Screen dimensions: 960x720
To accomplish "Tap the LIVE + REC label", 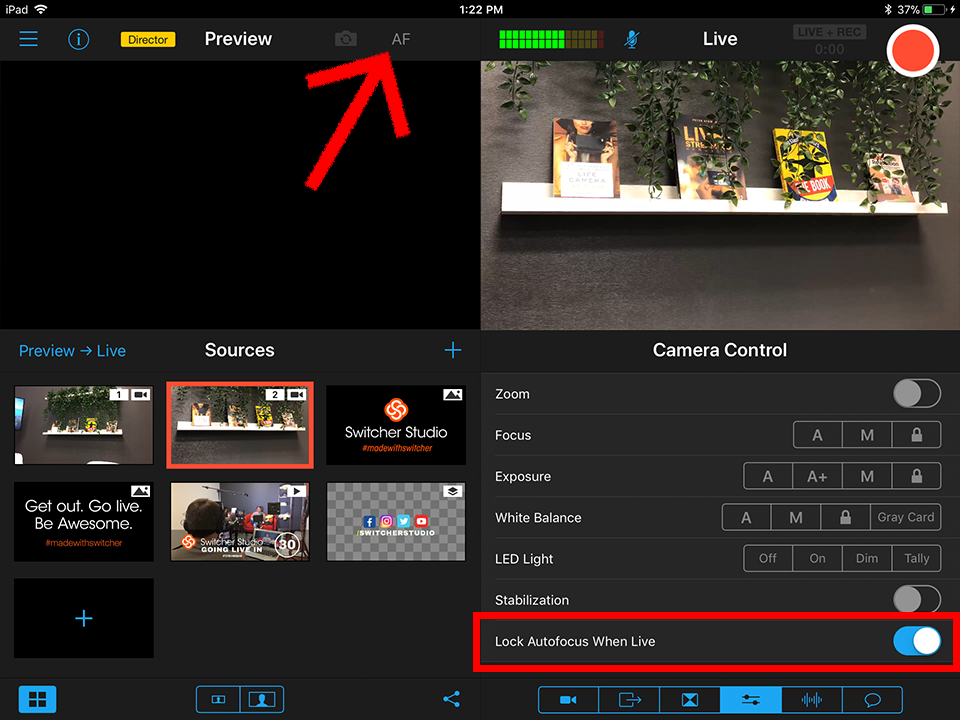I will [829, 32].
